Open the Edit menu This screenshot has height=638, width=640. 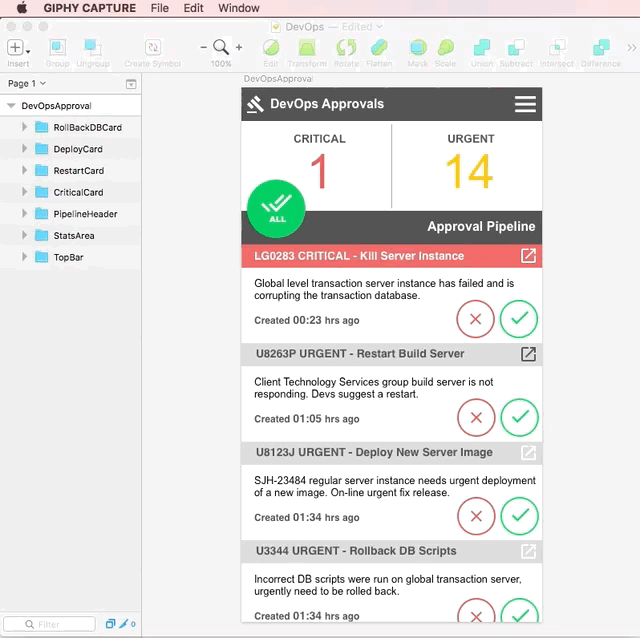click(x=193, y=8)
